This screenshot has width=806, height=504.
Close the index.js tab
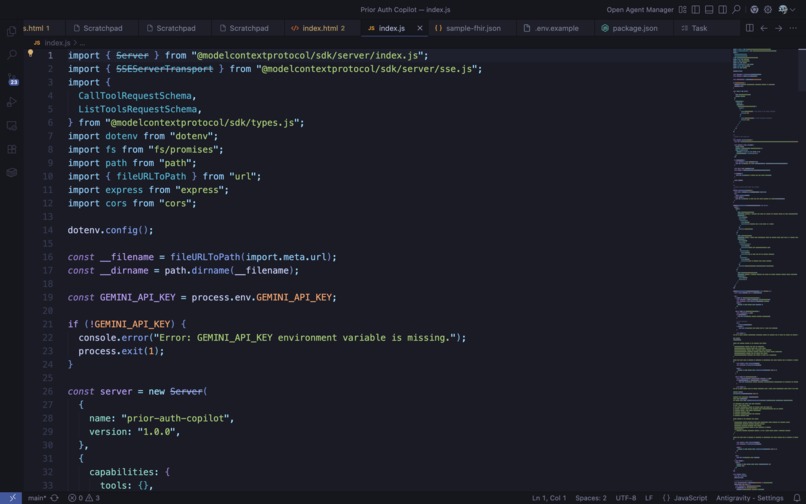[x=419, y=28]
